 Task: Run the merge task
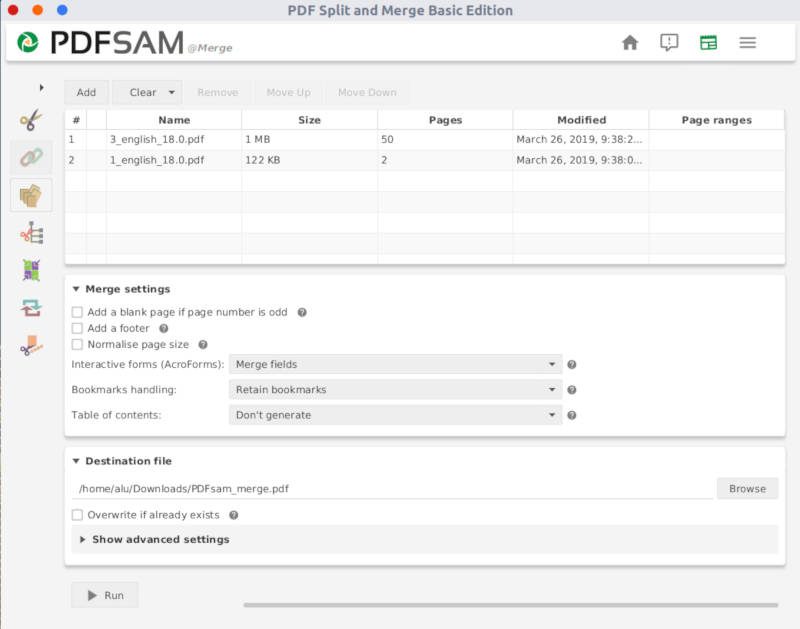(105, 595)
